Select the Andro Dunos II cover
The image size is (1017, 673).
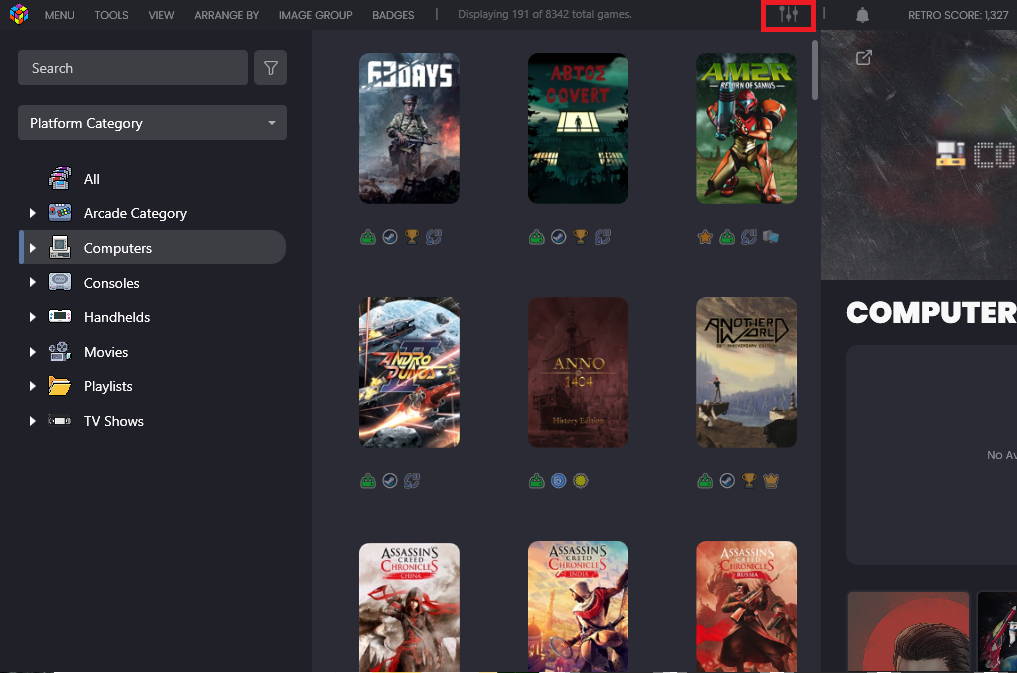(x=409, y=372)
